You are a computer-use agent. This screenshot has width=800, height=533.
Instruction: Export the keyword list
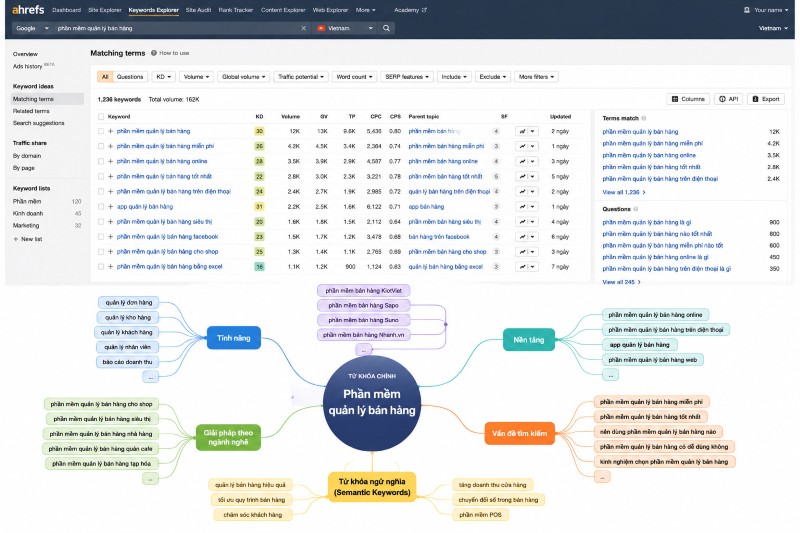point(765,99)
